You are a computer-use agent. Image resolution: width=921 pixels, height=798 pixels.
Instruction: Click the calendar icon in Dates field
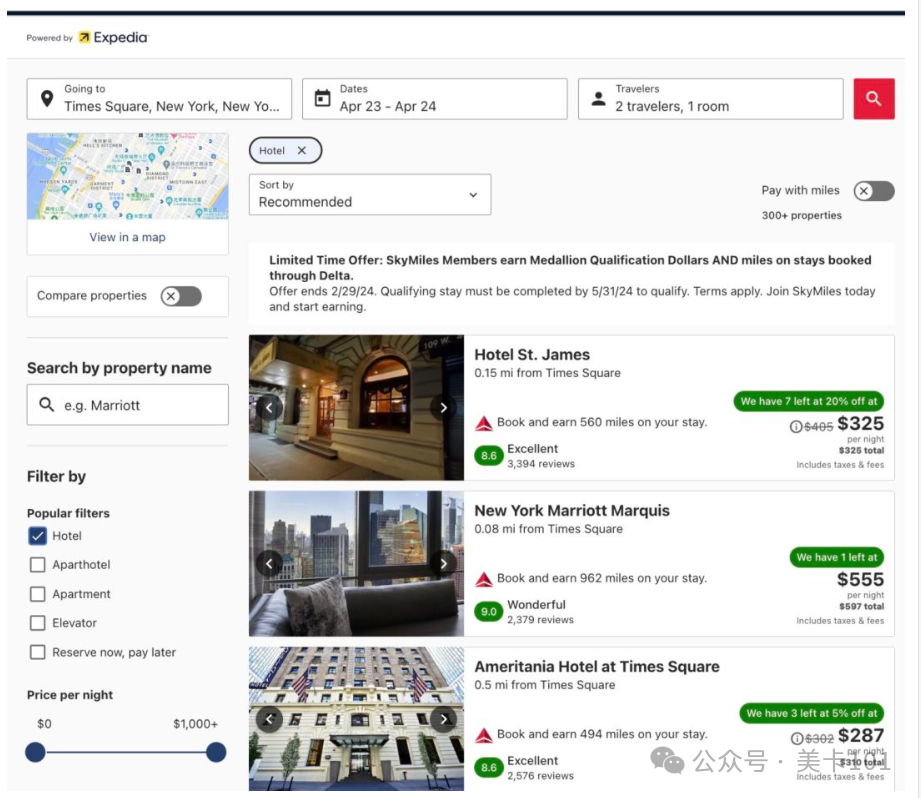pyautogui.click(x=322, y=98)
